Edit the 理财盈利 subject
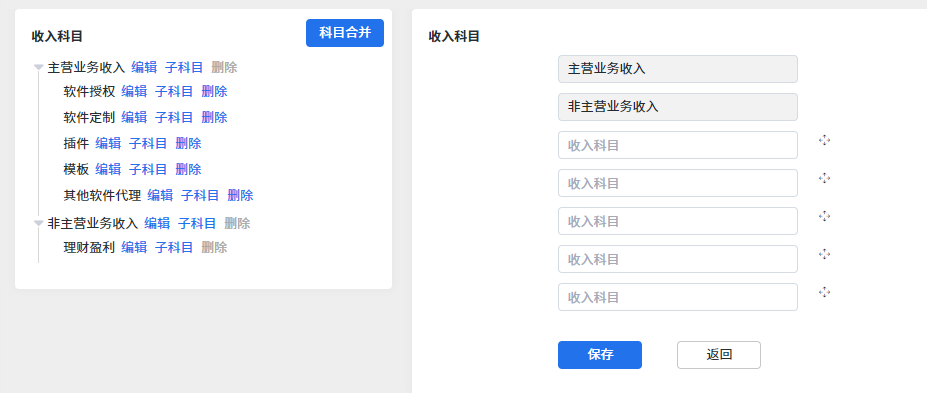This screenshot has height=393, width=927. pyautogui.click(x=134, y=248)
